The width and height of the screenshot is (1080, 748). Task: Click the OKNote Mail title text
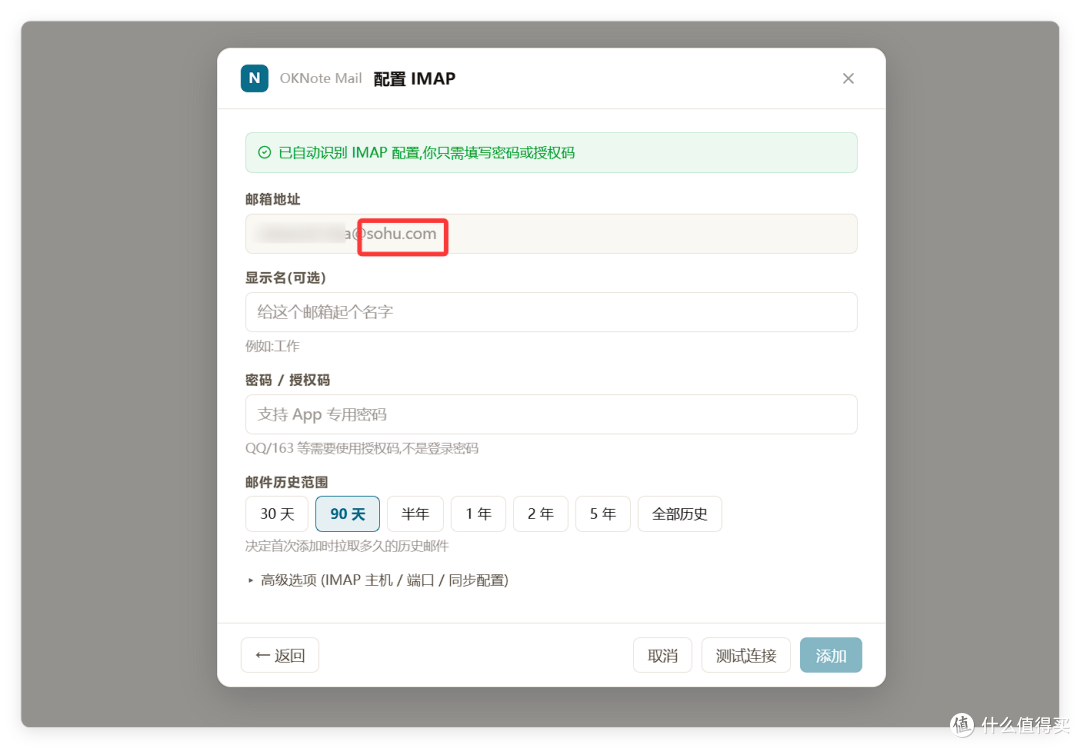pos(320,79)
